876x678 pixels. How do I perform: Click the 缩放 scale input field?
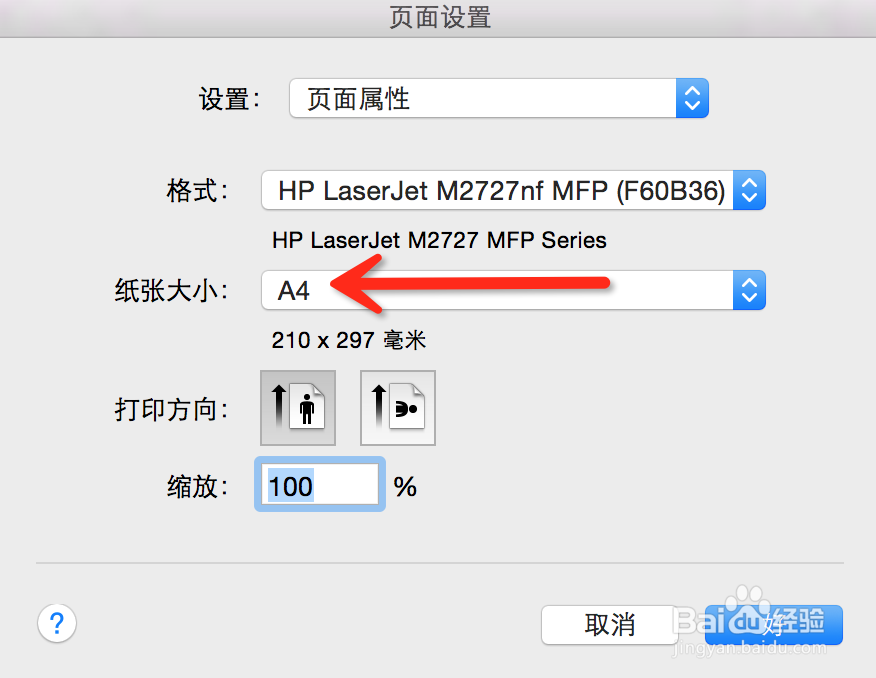coord(320,484)
